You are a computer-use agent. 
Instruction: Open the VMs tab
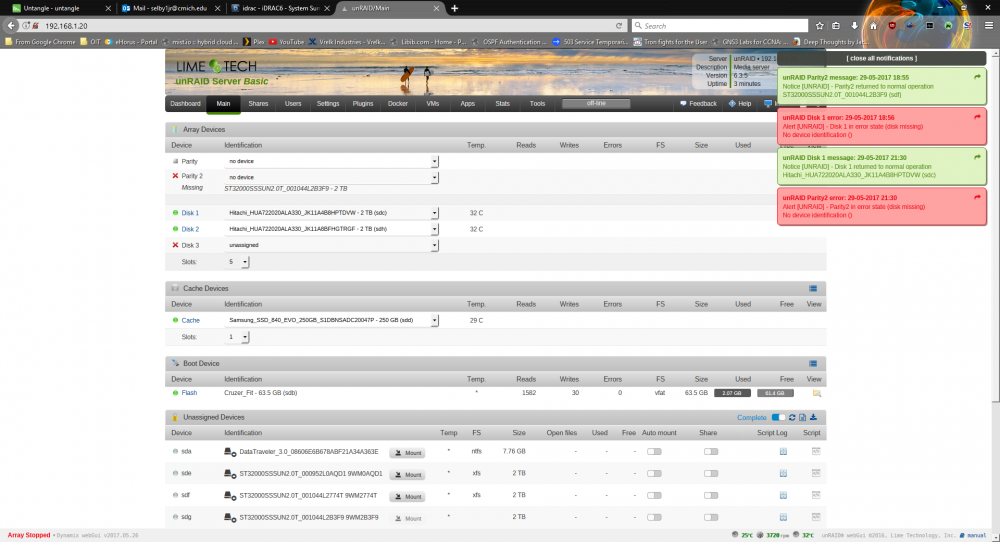[x=432, y=103]
